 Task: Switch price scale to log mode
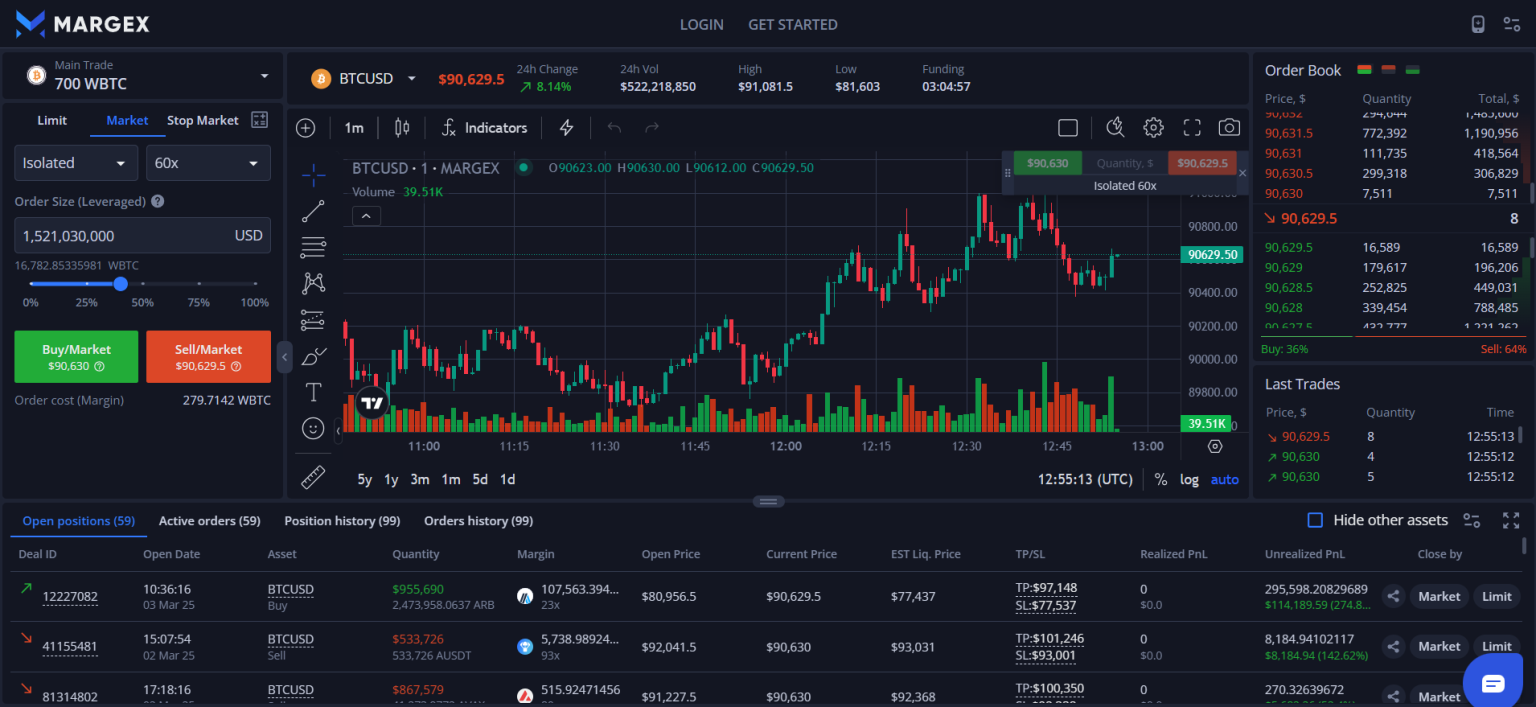(x=1189, y=479)
